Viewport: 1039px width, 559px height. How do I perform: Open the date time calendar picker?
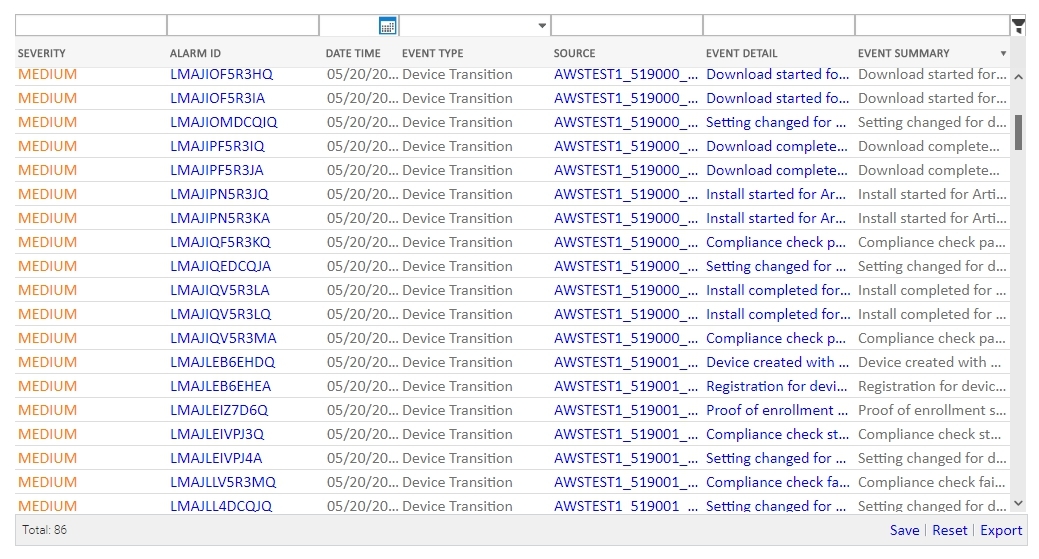point(388,26)
